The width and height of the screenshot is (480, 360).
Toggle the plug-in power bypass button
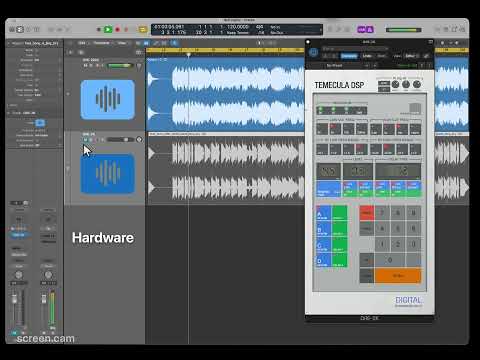tap(313, 52)
